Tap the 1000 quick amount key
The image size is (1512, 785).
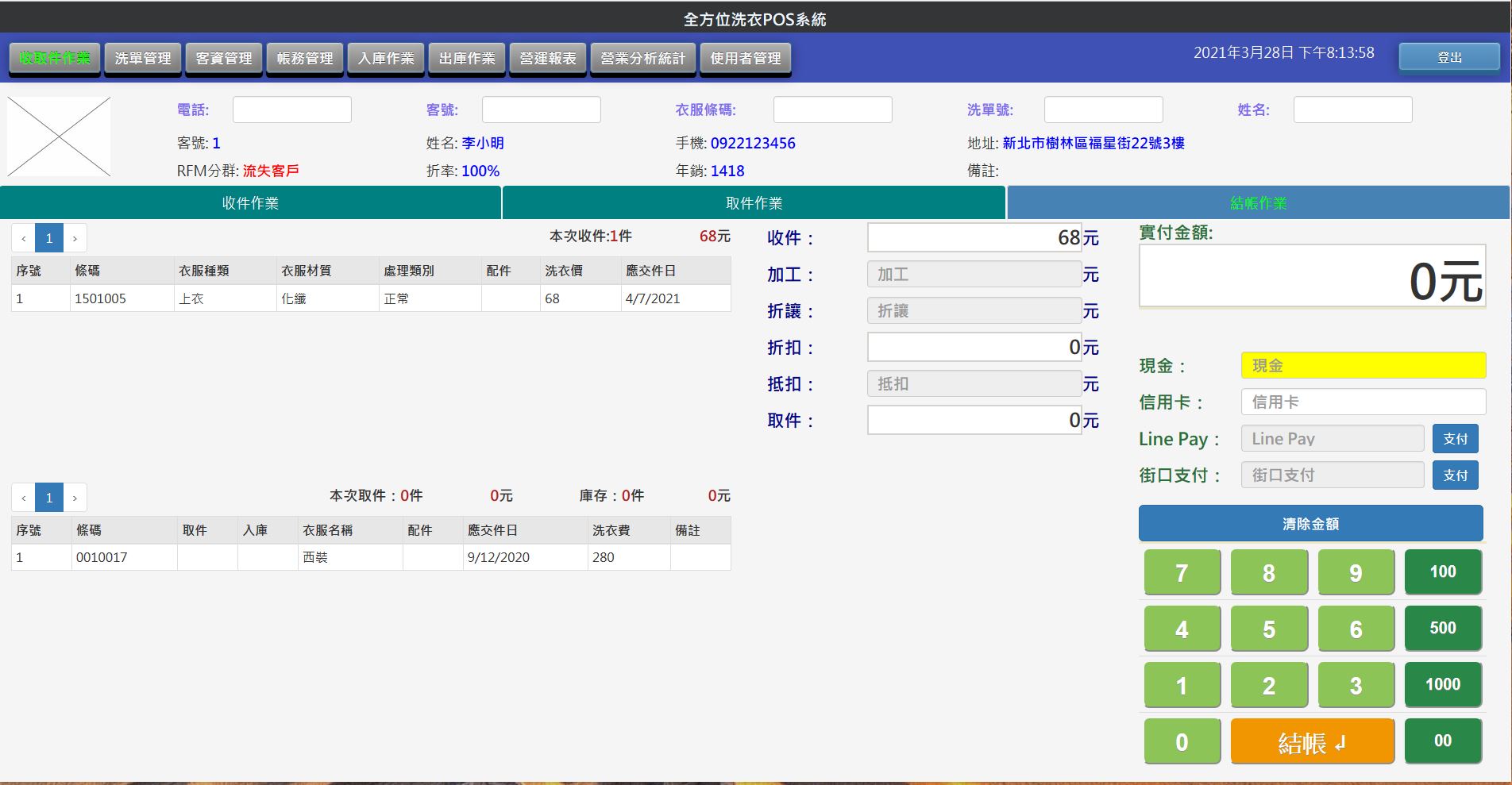point(1442,684)
